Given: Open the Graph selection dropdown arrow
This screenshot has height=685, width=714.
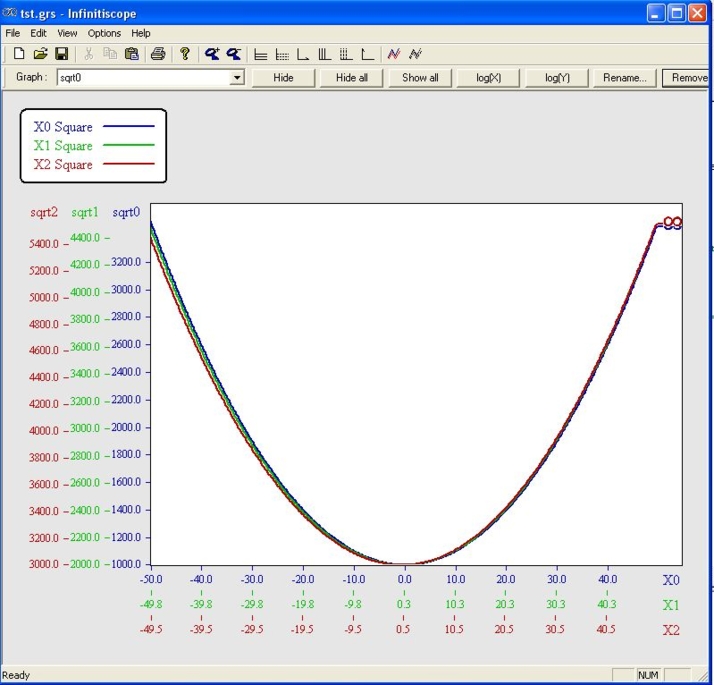Looking at the screenshot, I should coord(237,77).
